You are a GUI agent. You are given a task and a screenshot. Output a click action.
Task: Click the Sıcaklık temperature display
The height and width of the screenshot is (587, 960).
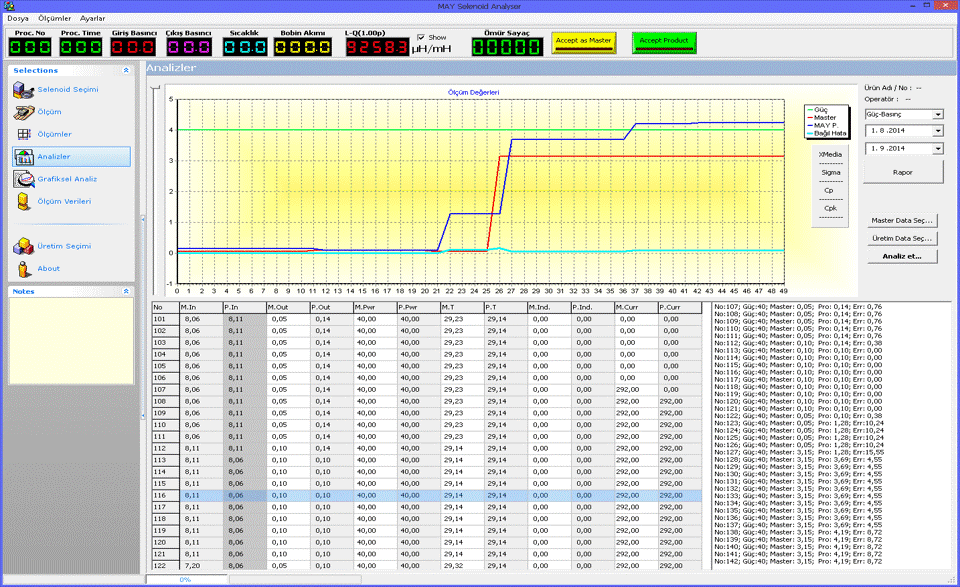pos(244,47)
